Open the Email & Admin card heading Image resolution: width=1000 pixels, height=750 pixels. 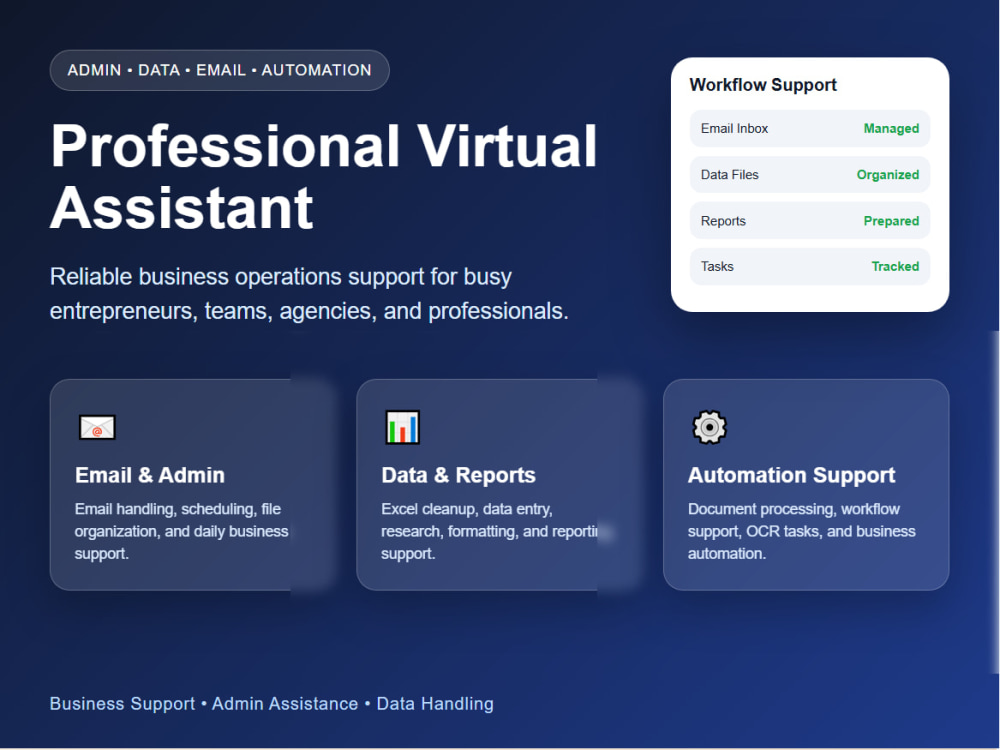(x=150, y=475)
